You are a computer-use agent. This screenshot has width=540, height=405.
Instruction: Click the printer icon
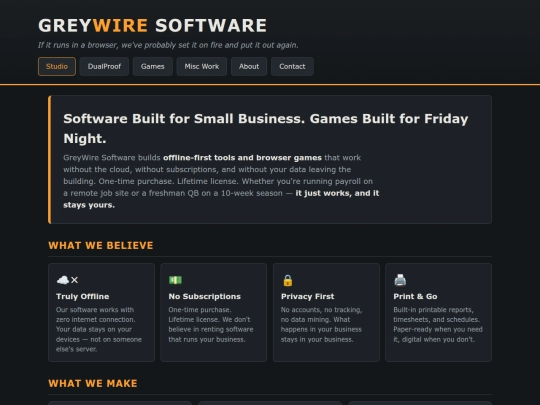point(400,280)
